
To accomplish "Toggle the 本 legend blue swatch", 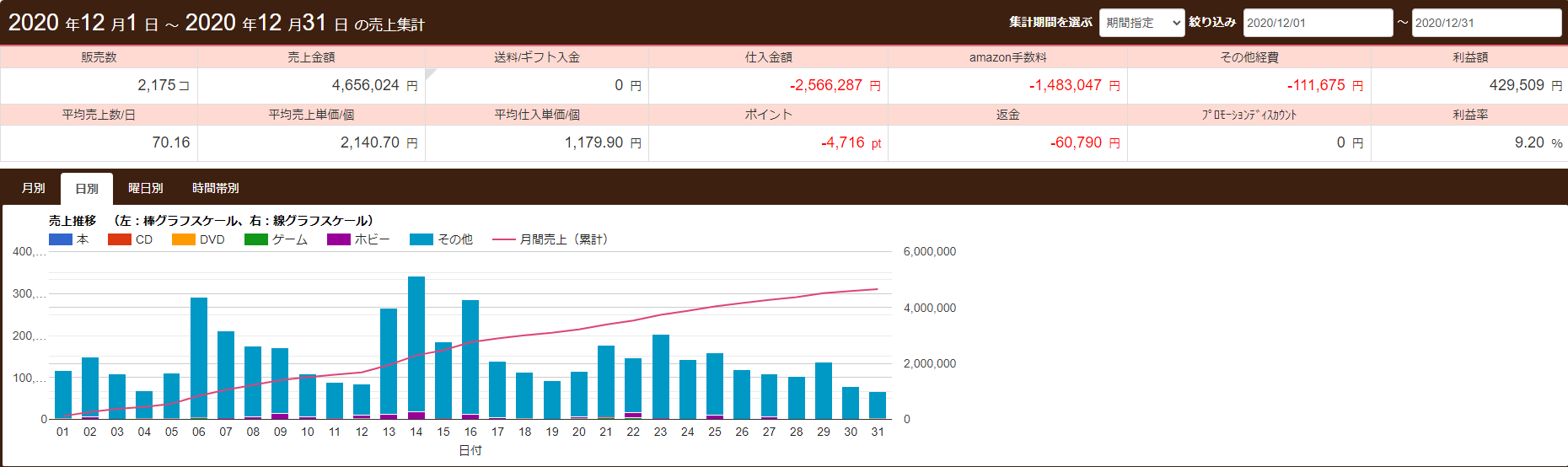I will [61, 239].
